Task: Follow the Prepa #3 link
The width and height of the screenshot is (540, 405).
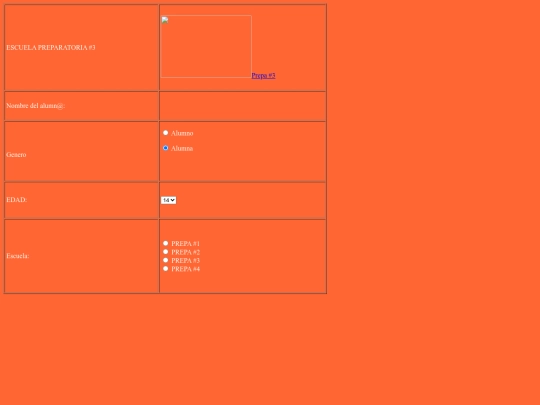Action: (x=263, y=75)
